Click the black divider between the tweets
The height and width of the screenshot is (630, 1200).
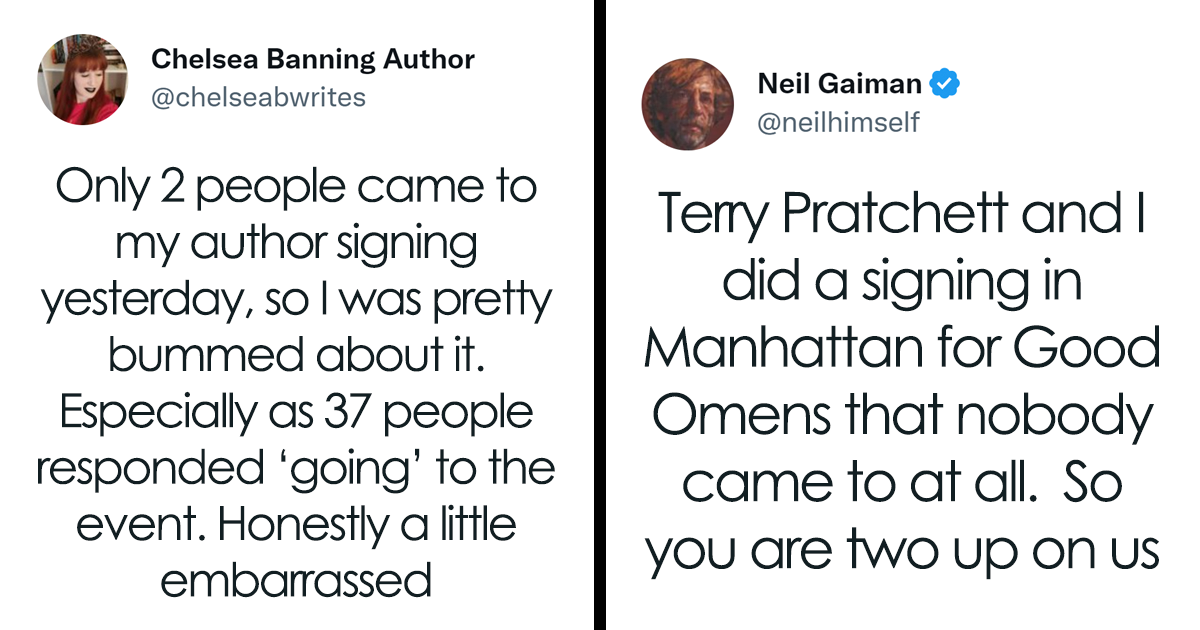click(x=600, y=315)
